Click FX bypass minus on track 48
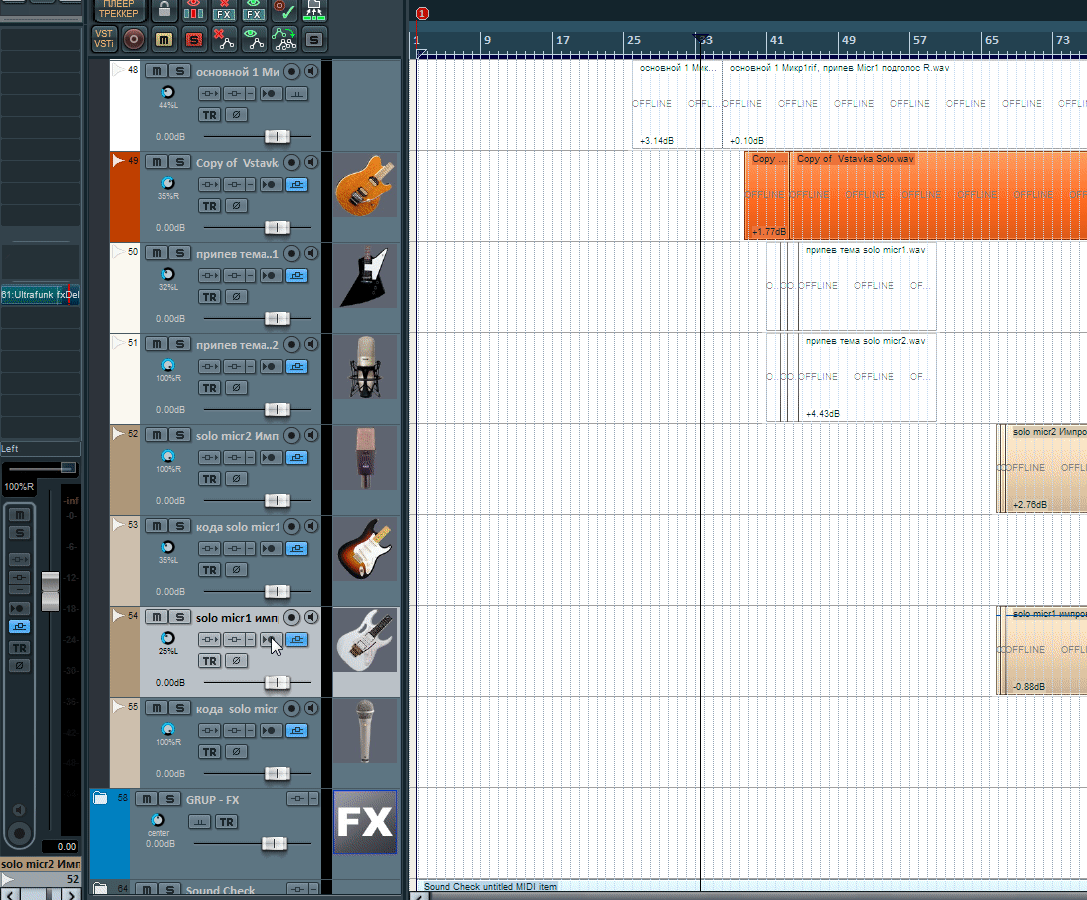This screenshot has width=1087, height=900. point(251,94)
